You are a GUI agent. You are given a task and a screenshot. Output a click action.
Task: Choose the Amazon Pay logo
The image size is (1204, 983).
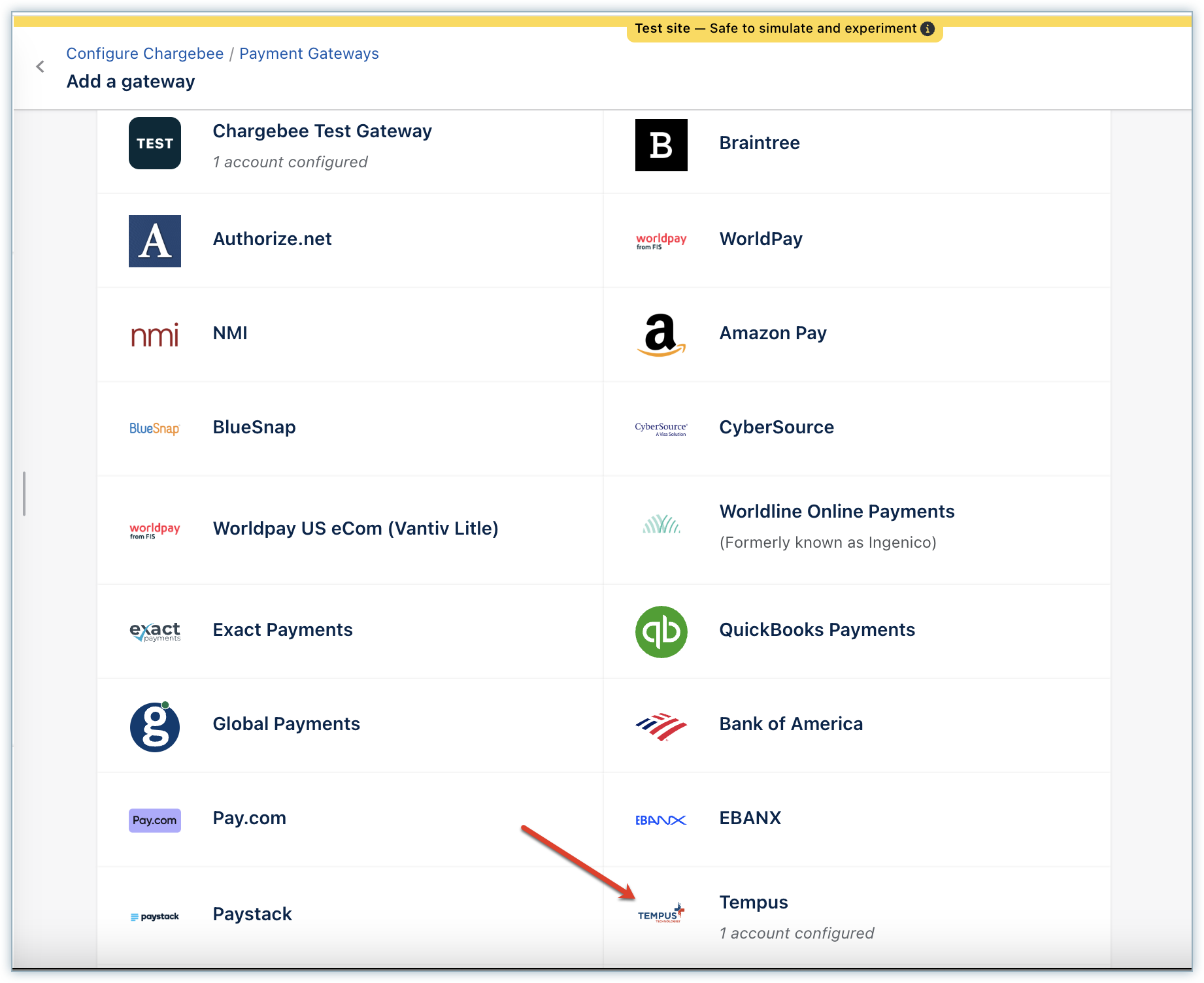click(x=661, y=335)
